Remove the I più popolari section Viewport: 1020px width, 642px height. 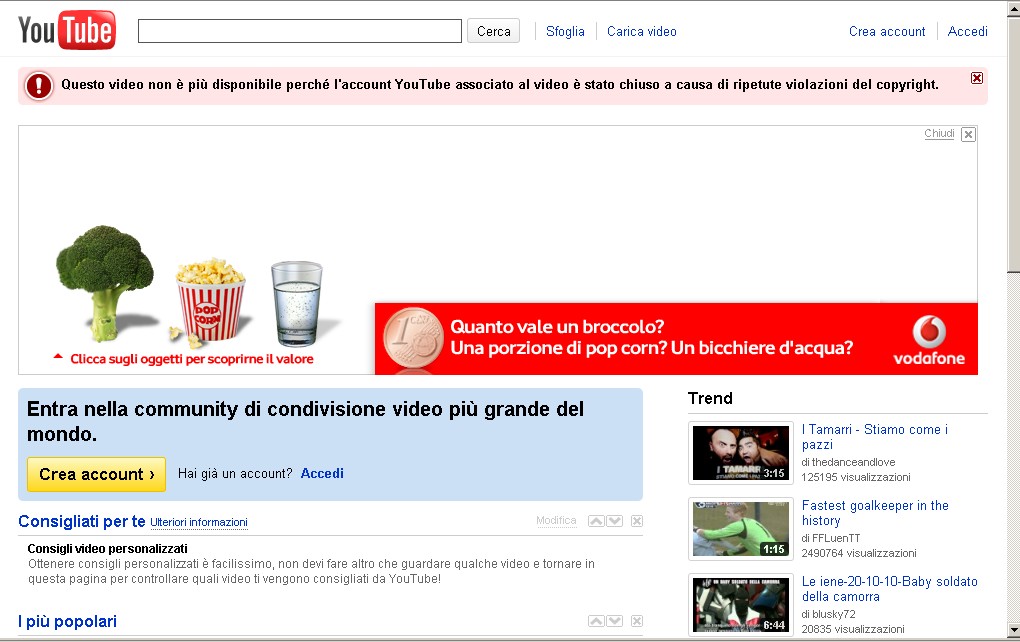pos(637,622)
